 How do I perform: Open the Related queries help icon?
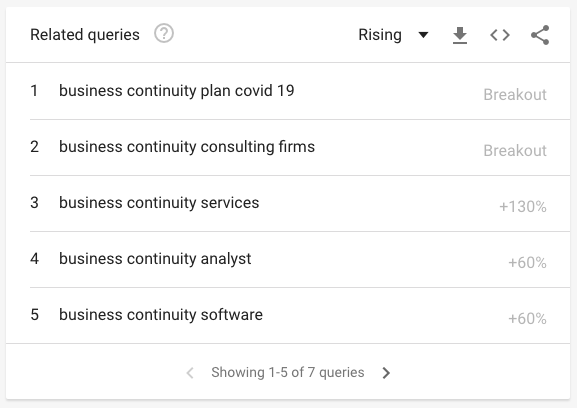(x=164, y=33)
